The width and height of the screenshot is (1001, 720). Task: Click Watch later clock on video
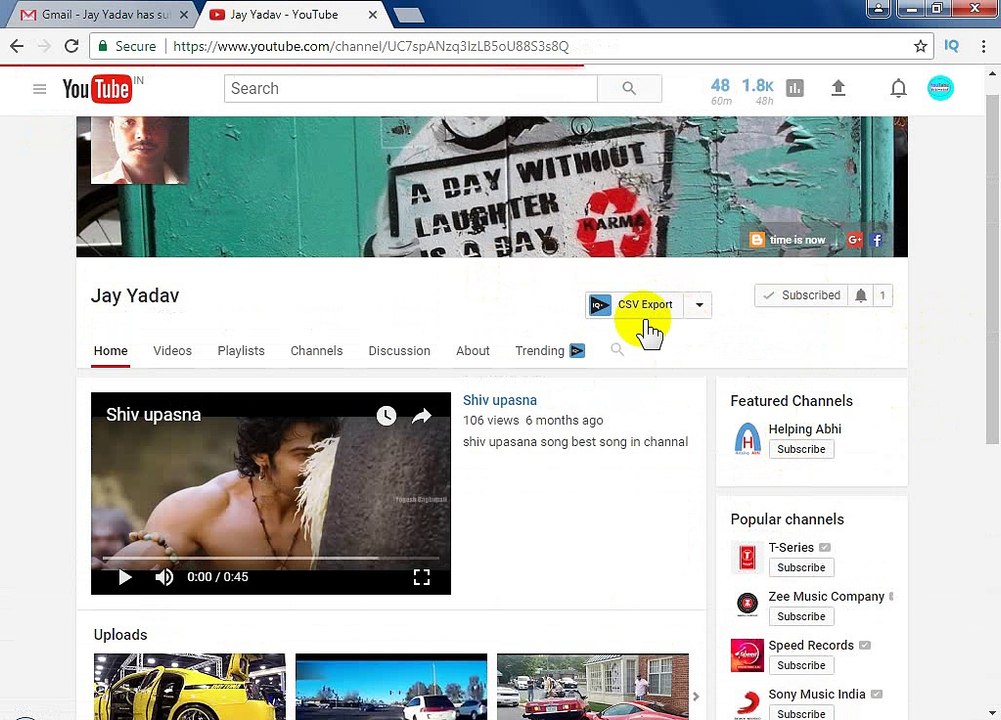386,416
